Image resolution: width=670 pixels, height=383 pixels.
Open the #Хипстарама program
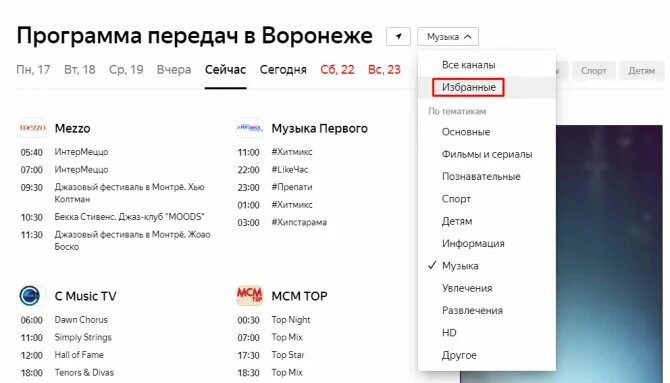[299, 222]
